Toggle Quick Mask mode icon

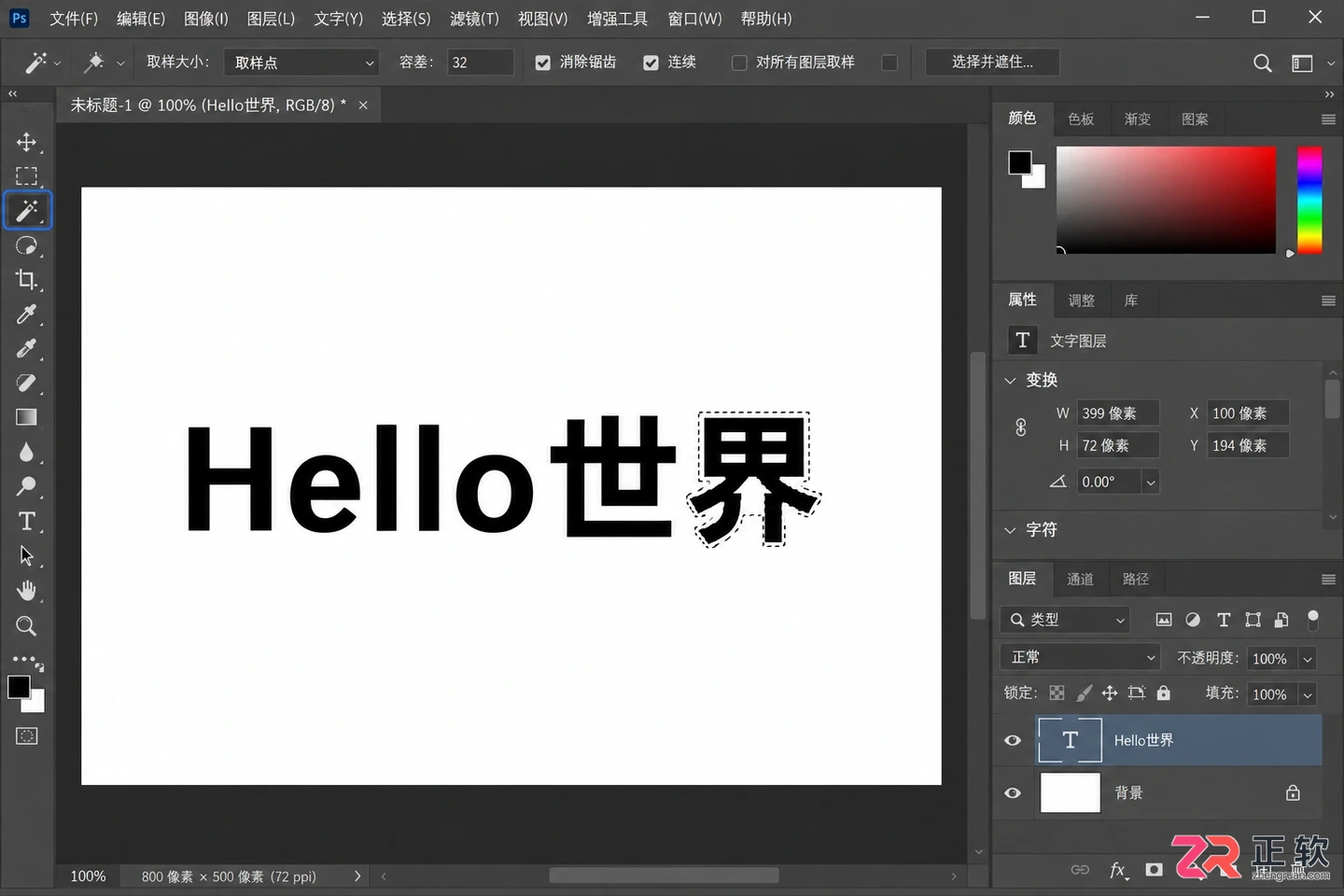[x=26, y=736]
